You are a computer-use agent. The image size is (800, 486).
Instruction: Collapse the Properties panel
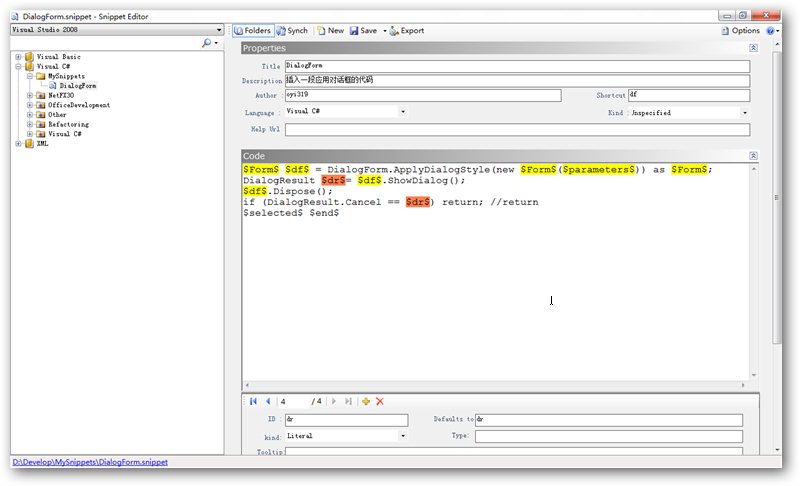click(x=753, y=48)
